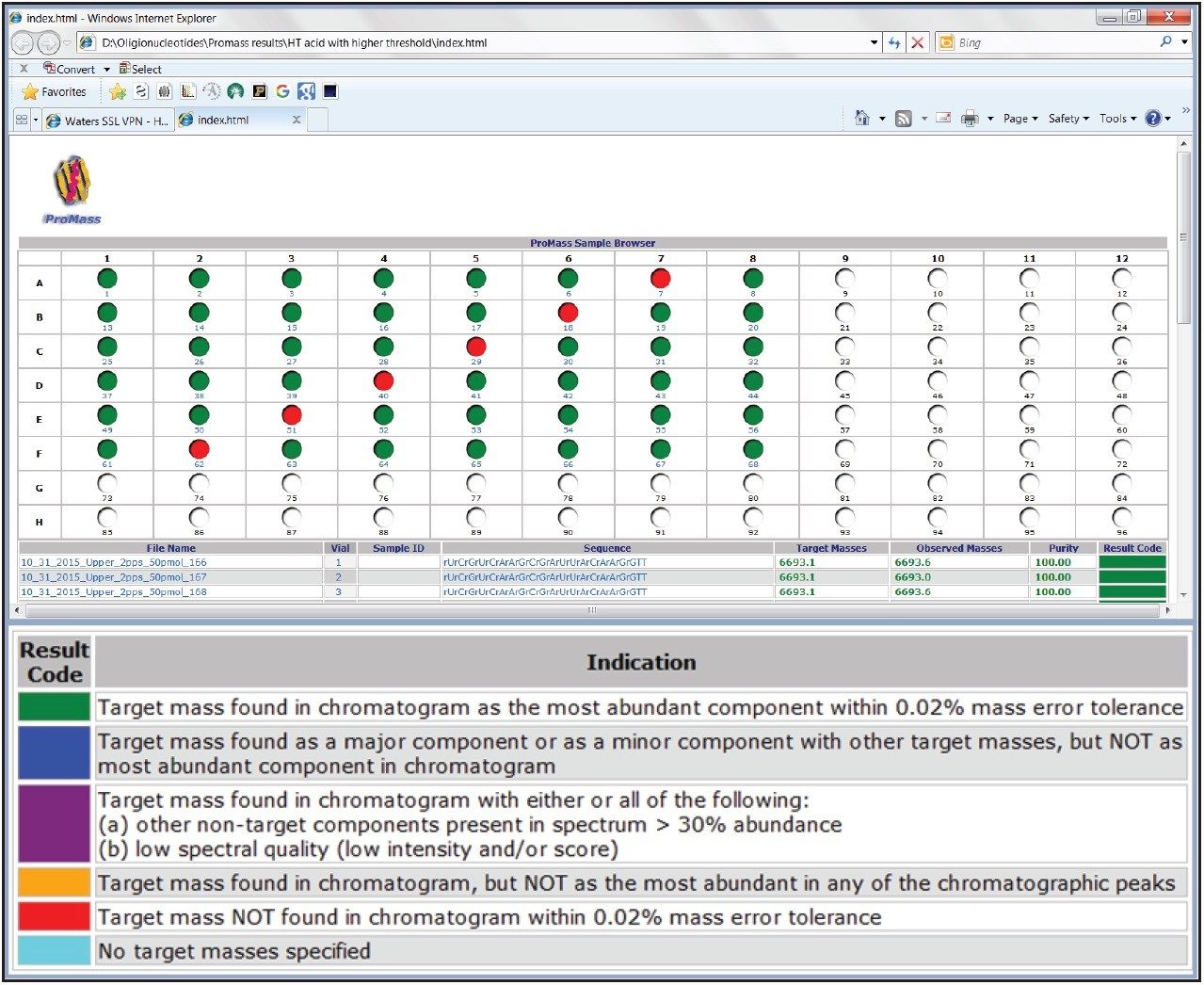The height and width of the screenshot is (985, 1204).
Task: Click green Result Code swatch for vial 1
Action: [x=1132, y=562]
